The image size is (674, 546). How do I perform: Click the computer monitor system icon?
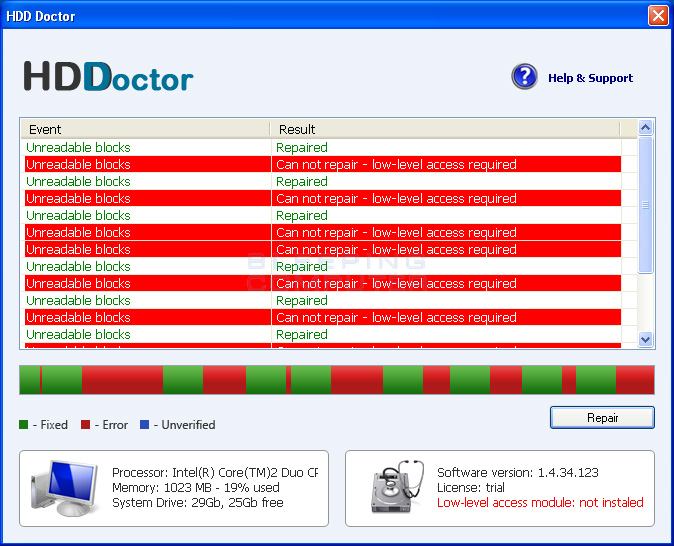pos(64,488)
